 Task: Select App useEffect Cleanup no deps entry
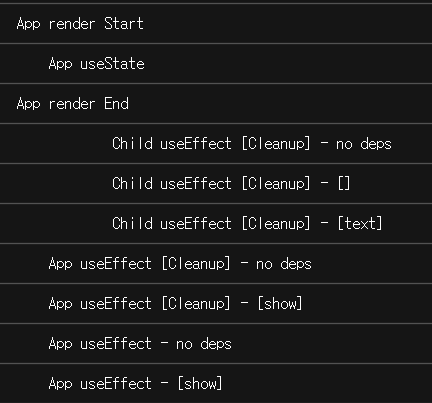[x=216, y=264]
